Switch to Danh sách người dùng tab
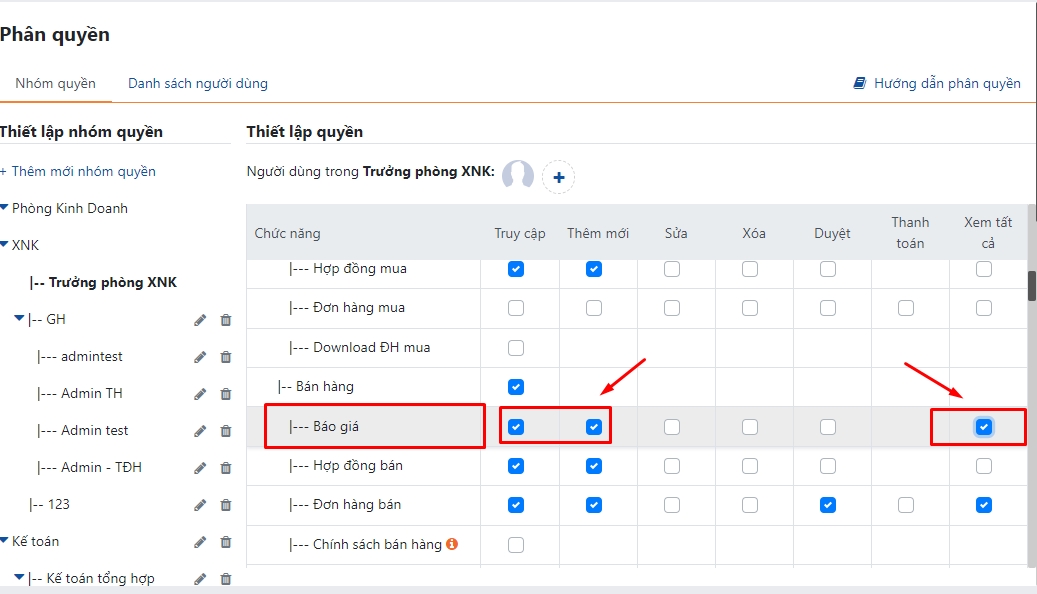The height and width of the screenshot is (594, 1037). point(197,83)
